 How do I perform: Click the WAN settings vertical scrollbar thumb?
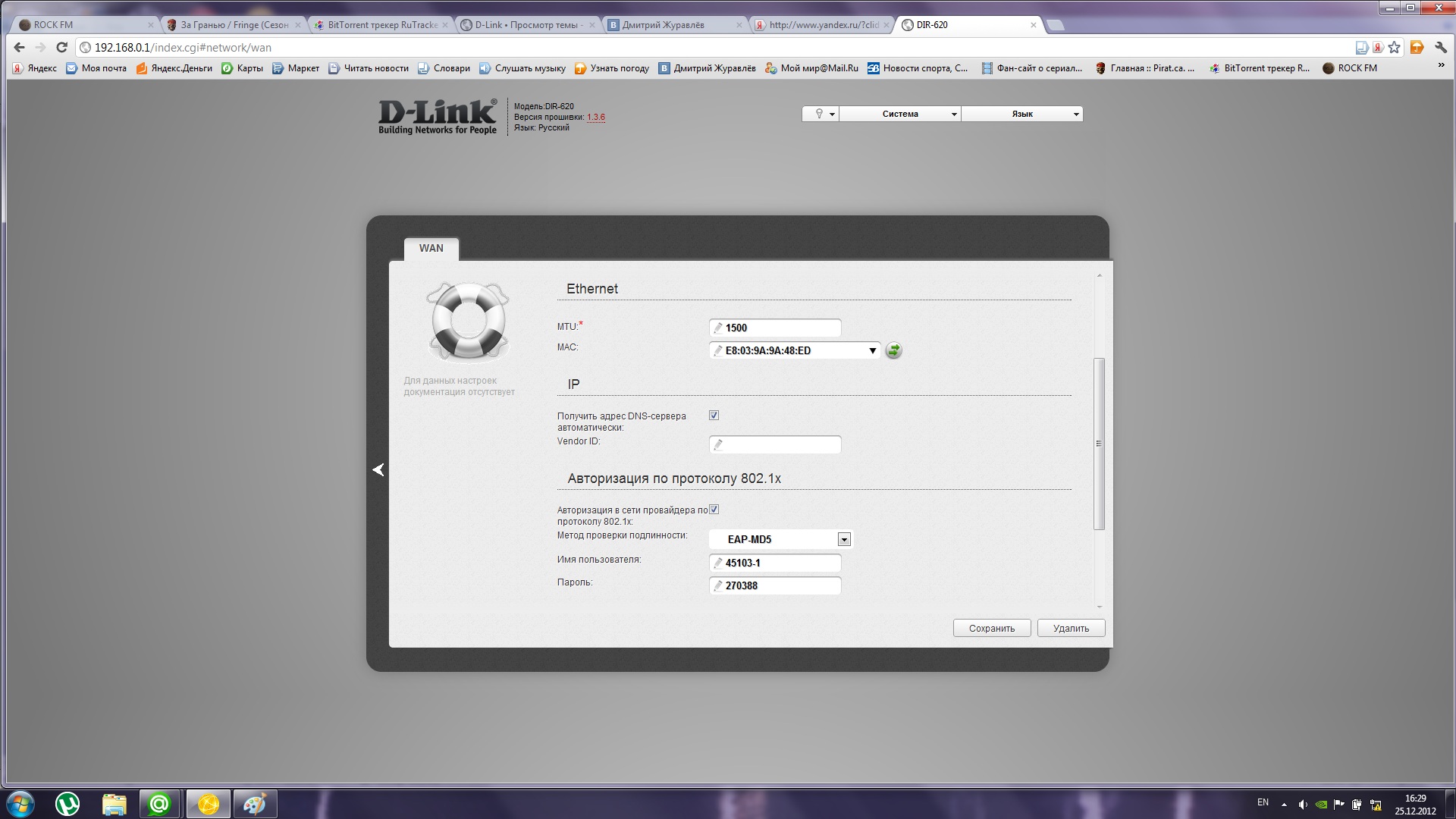click(x=1099, y=444)
